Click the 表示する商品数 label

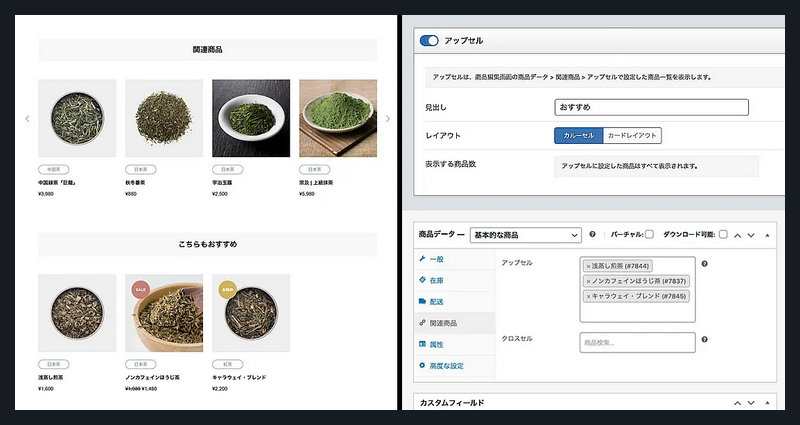coord(451,164)
